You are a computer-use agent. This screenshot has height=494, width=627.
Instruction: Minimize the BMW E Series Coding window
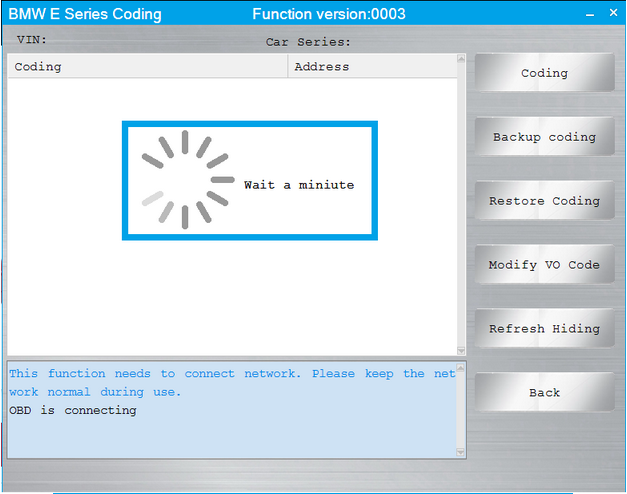[x=590, y=14]
